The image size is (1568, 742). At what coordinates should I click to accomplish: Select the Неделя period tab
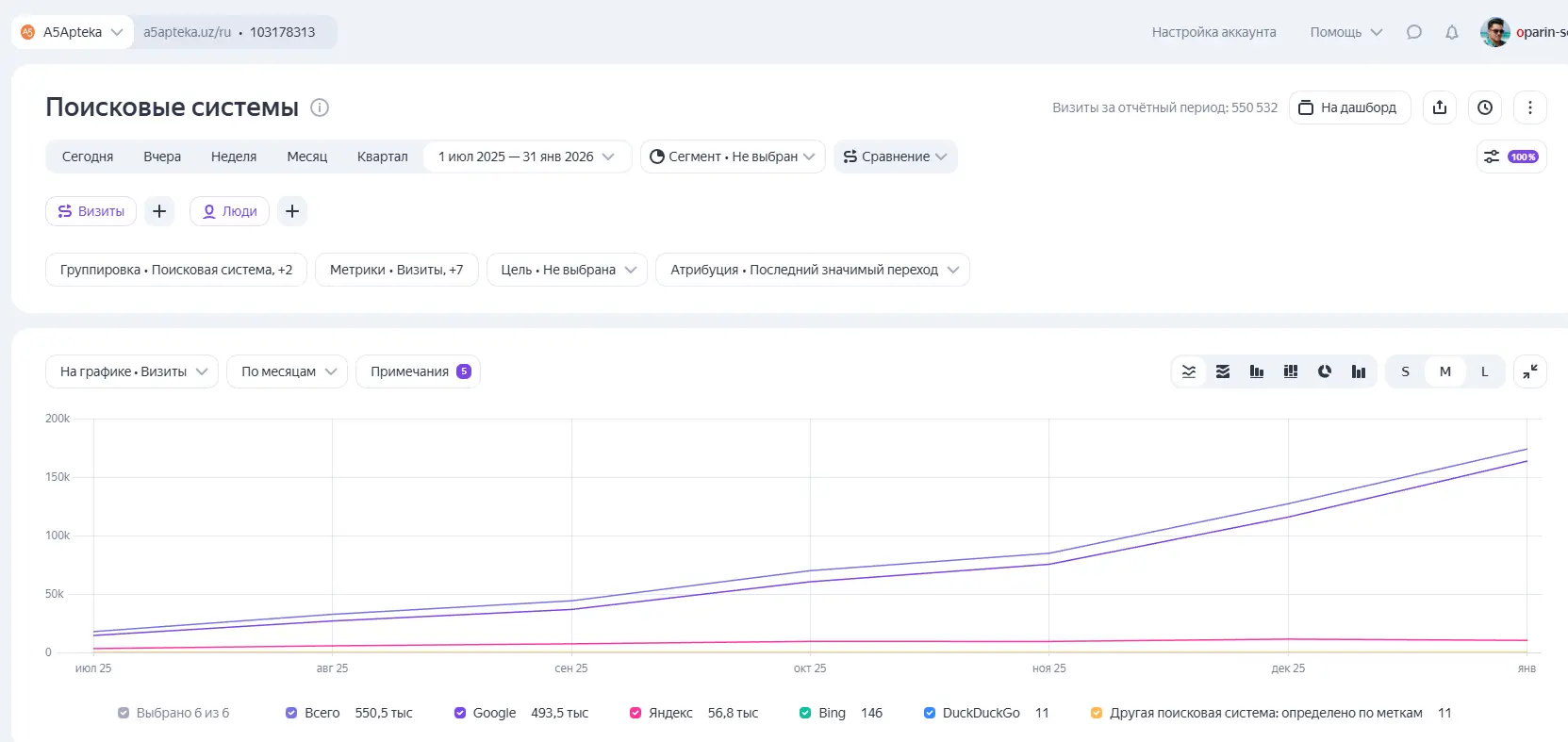[234, 157]
